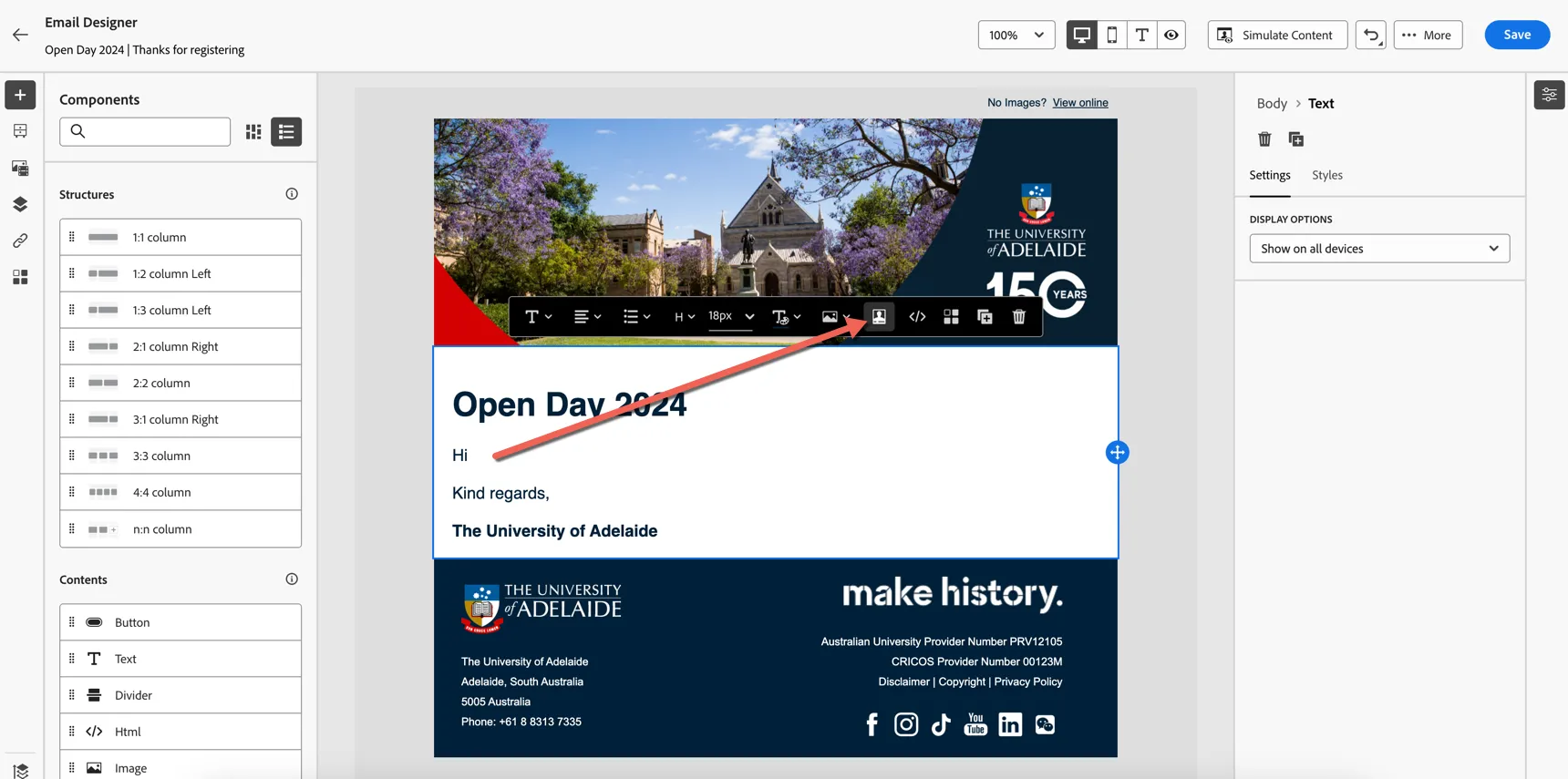Open the asset picker icon in left rail
The height and width of the screenshot is (779, 1568).
[x=20, y=168]
